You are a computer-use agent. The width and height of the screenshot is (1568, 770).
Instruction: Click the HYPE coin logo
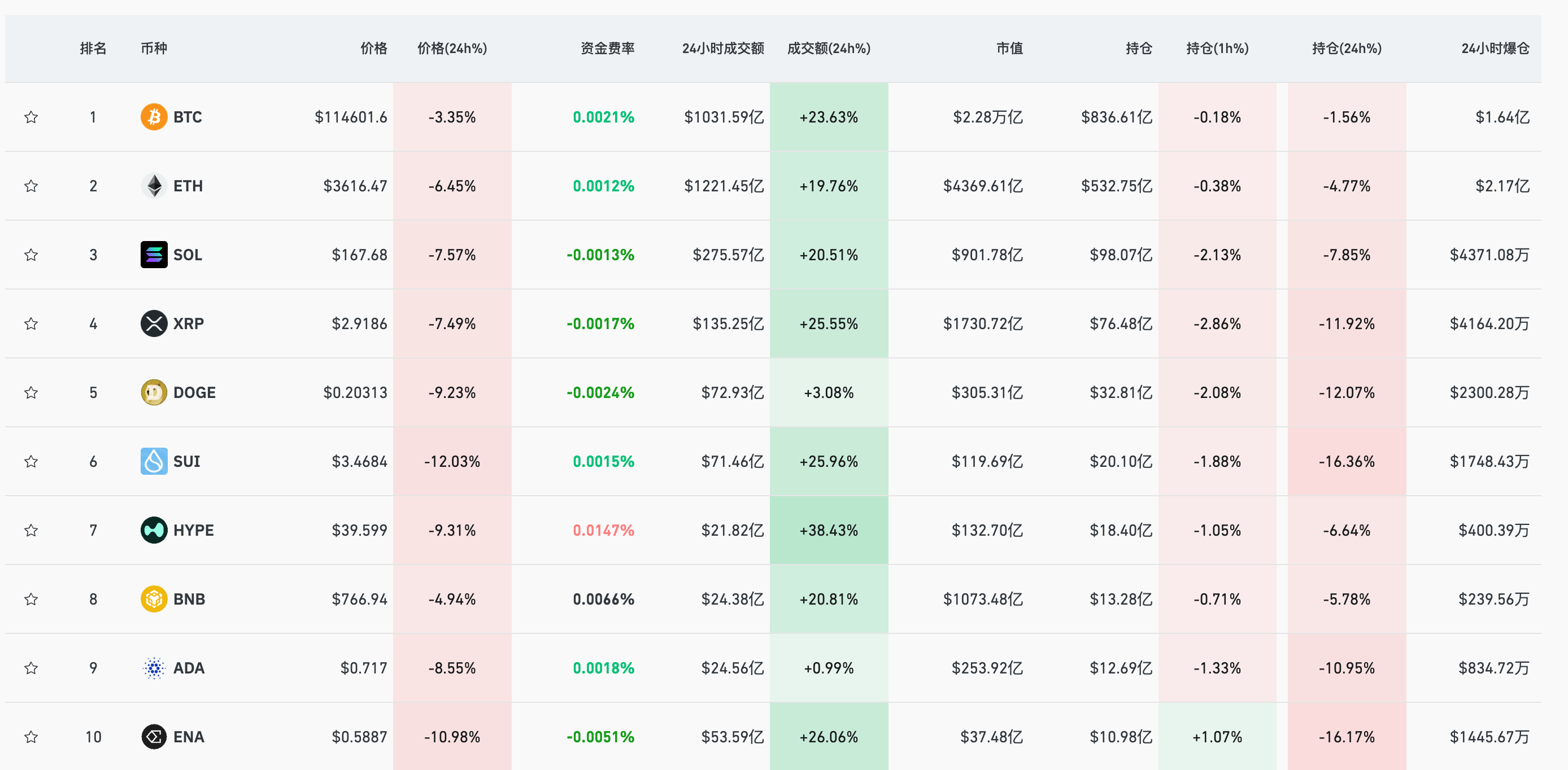154,530
